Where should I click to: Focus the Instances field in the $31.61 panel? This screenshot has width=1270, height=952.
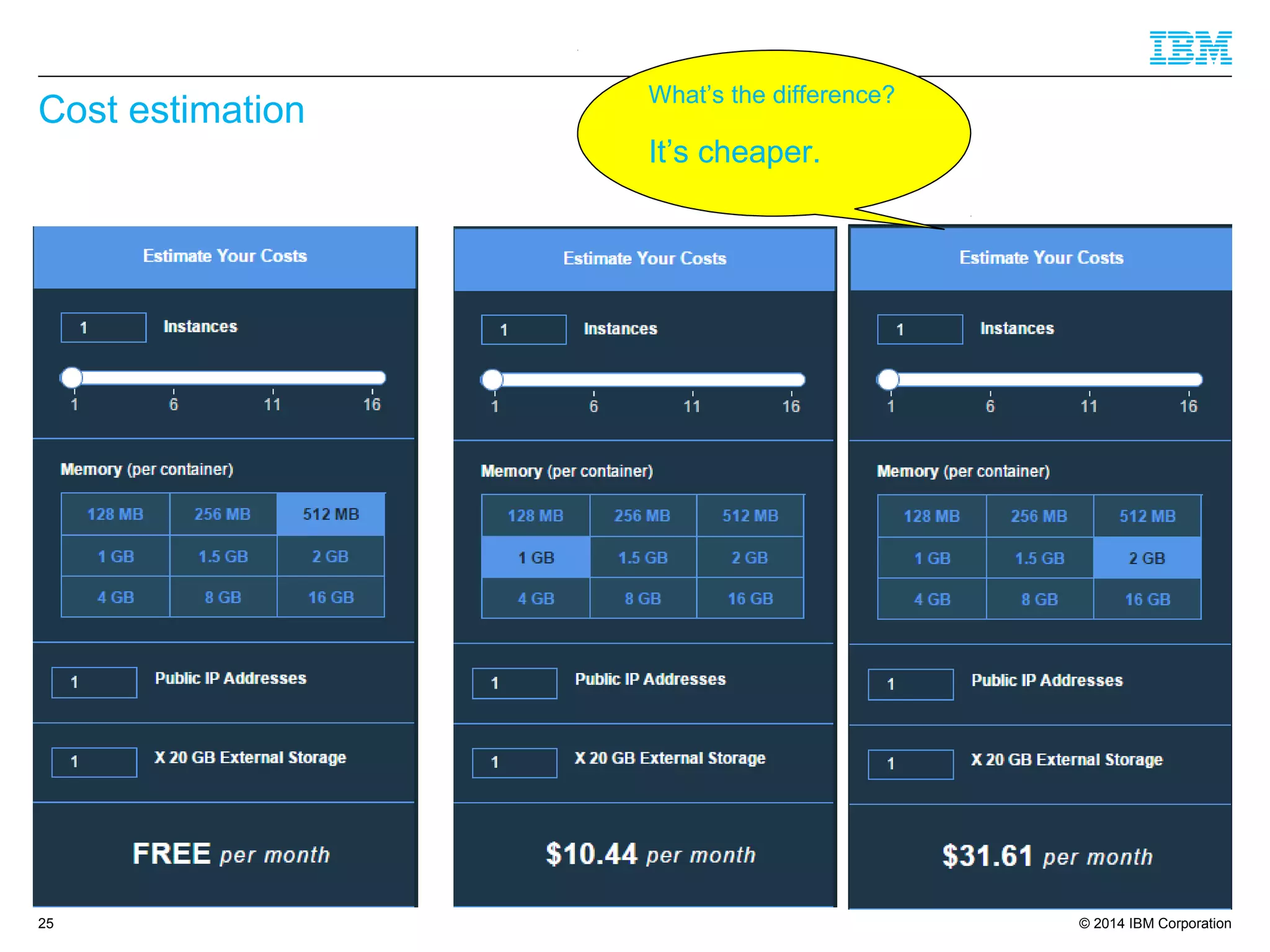pos(920,329)
